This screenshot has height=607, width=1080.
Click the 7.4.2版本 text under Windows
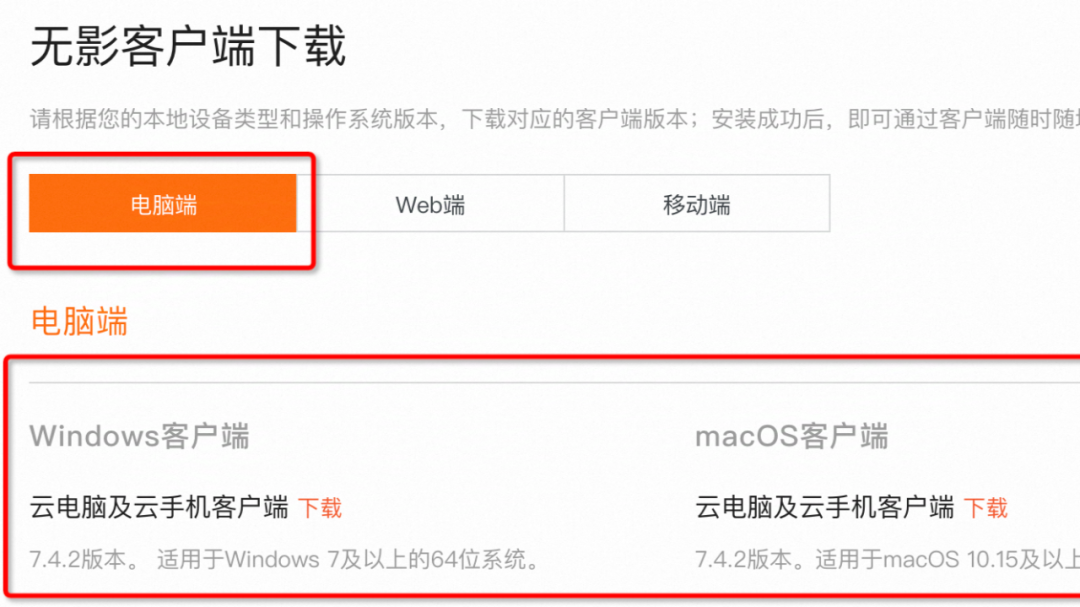[78, 559]
